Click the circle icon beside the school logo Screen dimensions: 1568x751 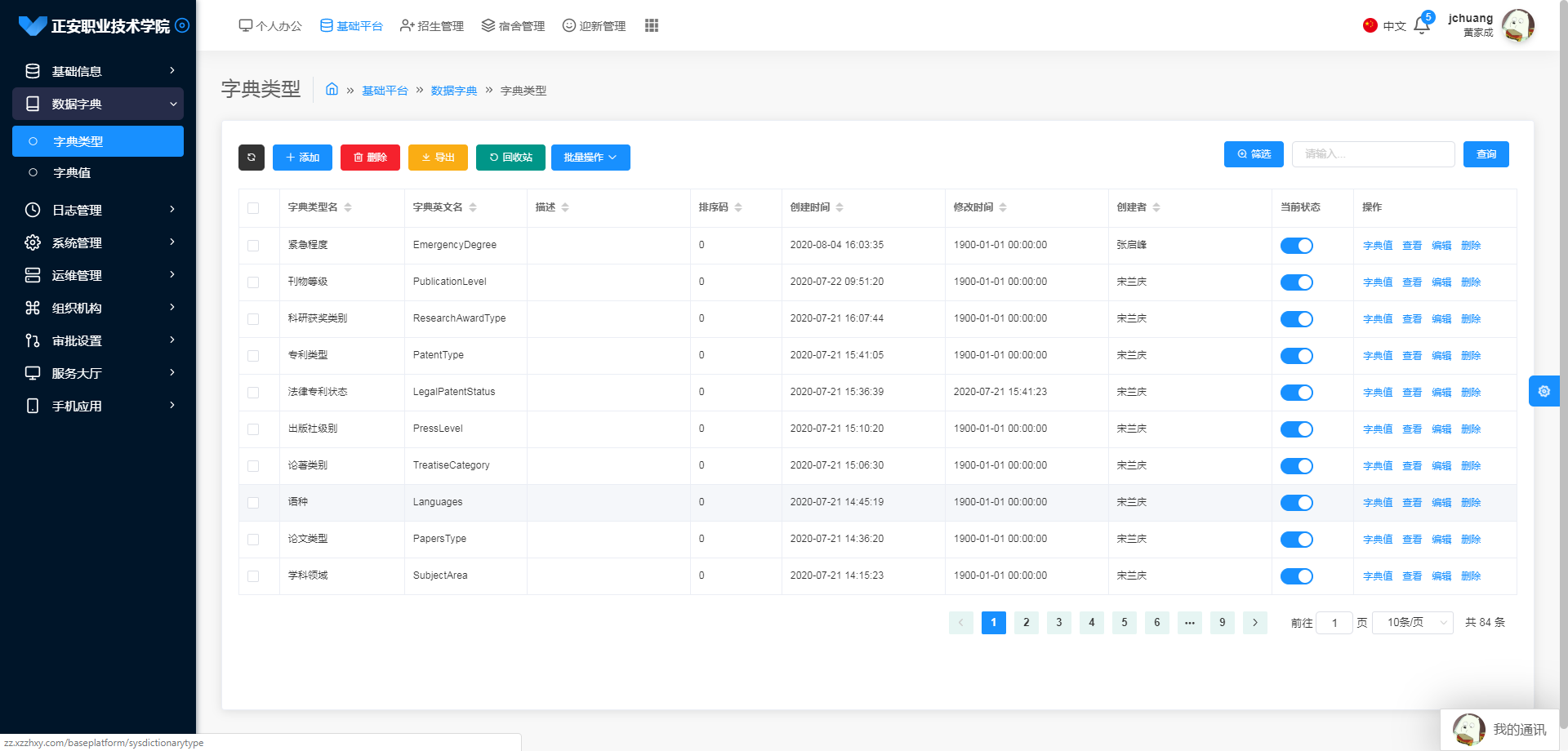click(x=182, y=25)
